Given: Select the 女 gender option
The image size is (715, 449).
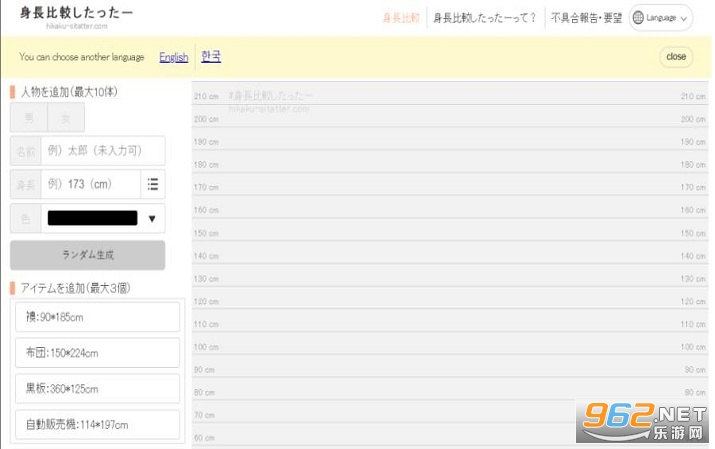Looking at the screenshot, I should point(66,118).
